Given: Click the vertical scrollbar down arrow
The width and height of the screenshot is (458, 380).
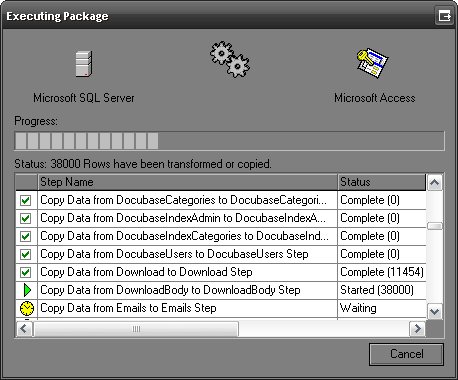Looking at the screenshot, I should (435, 312).
